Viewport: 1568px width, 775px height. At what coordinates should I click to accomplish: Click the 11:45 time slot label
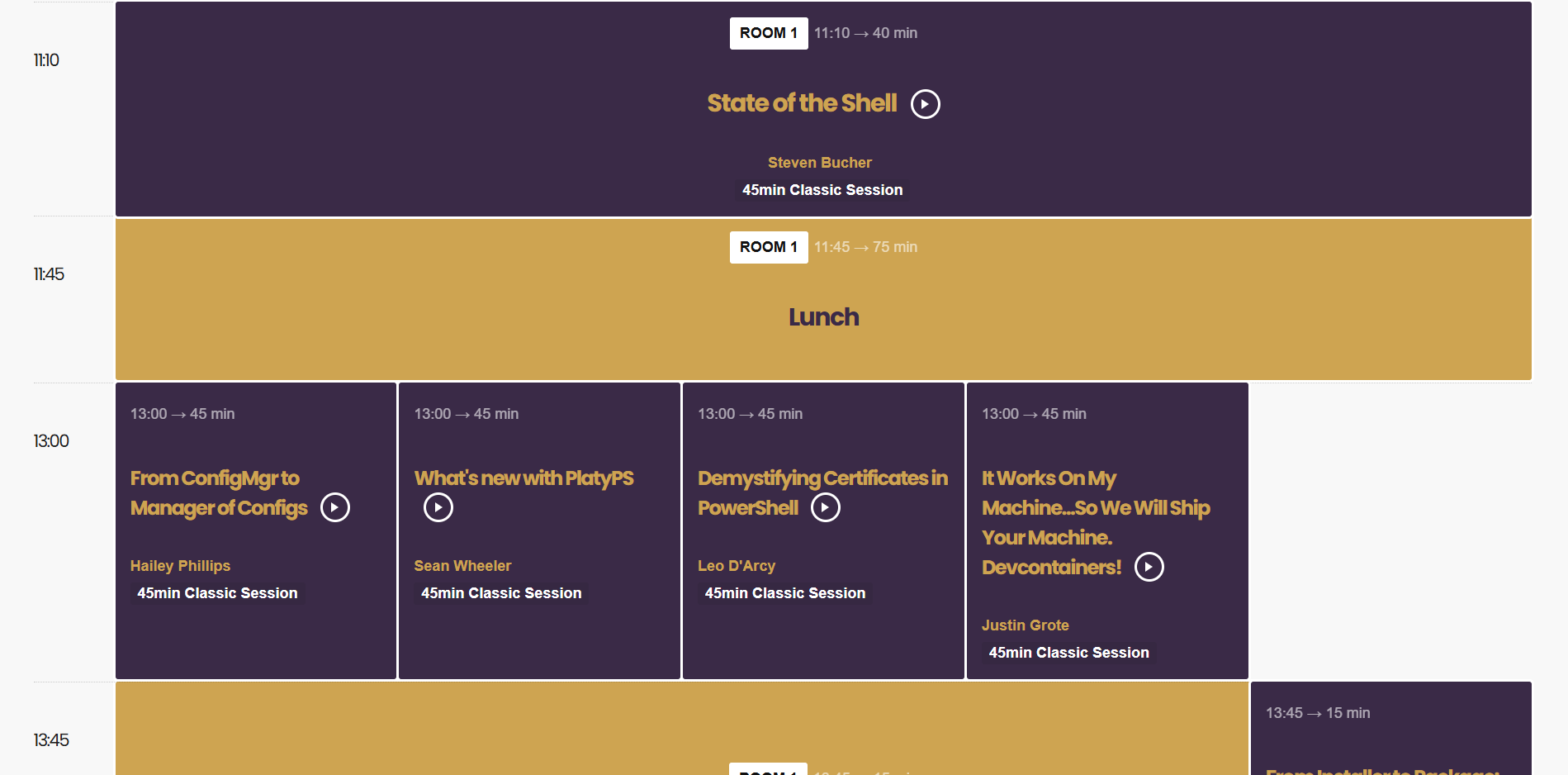[x=49, y=274]
